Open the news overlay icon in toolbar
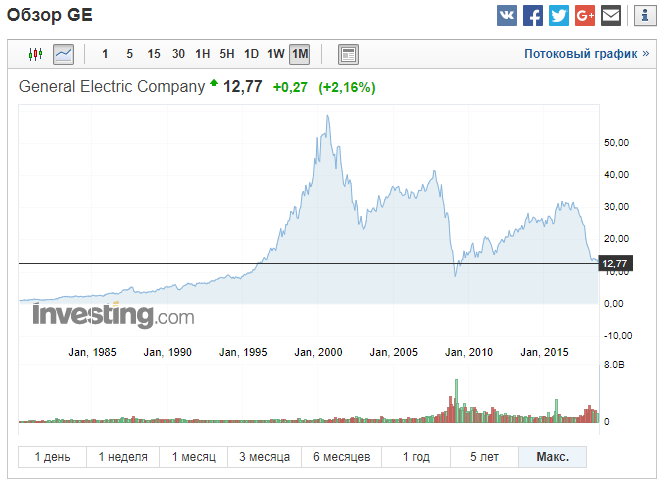Viewport: 664px width, 486px height. (x=348, y=54)
